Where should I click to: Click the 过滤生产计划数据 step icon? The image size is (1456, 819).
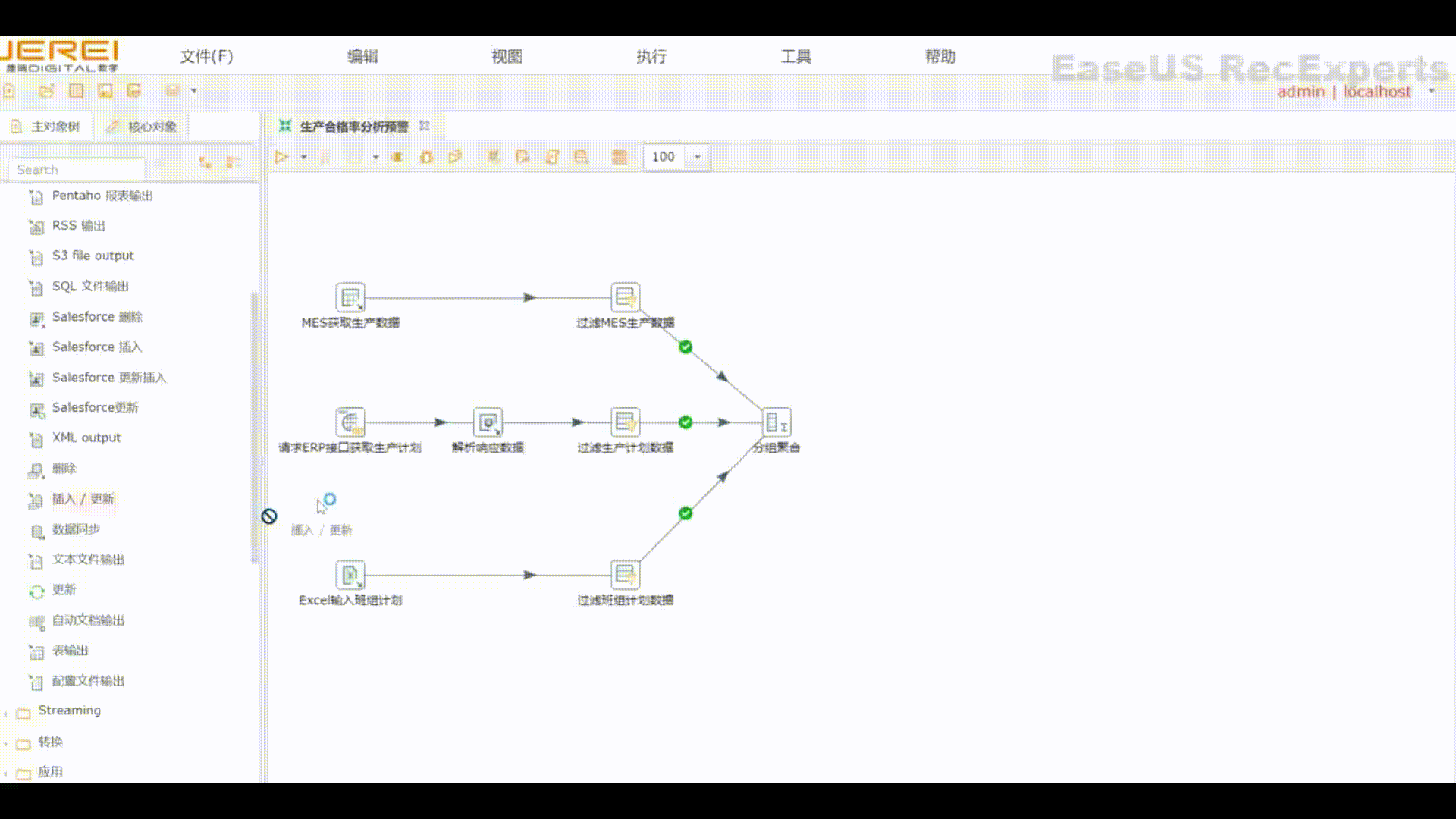pyautogui.click(x=625, y=422)
